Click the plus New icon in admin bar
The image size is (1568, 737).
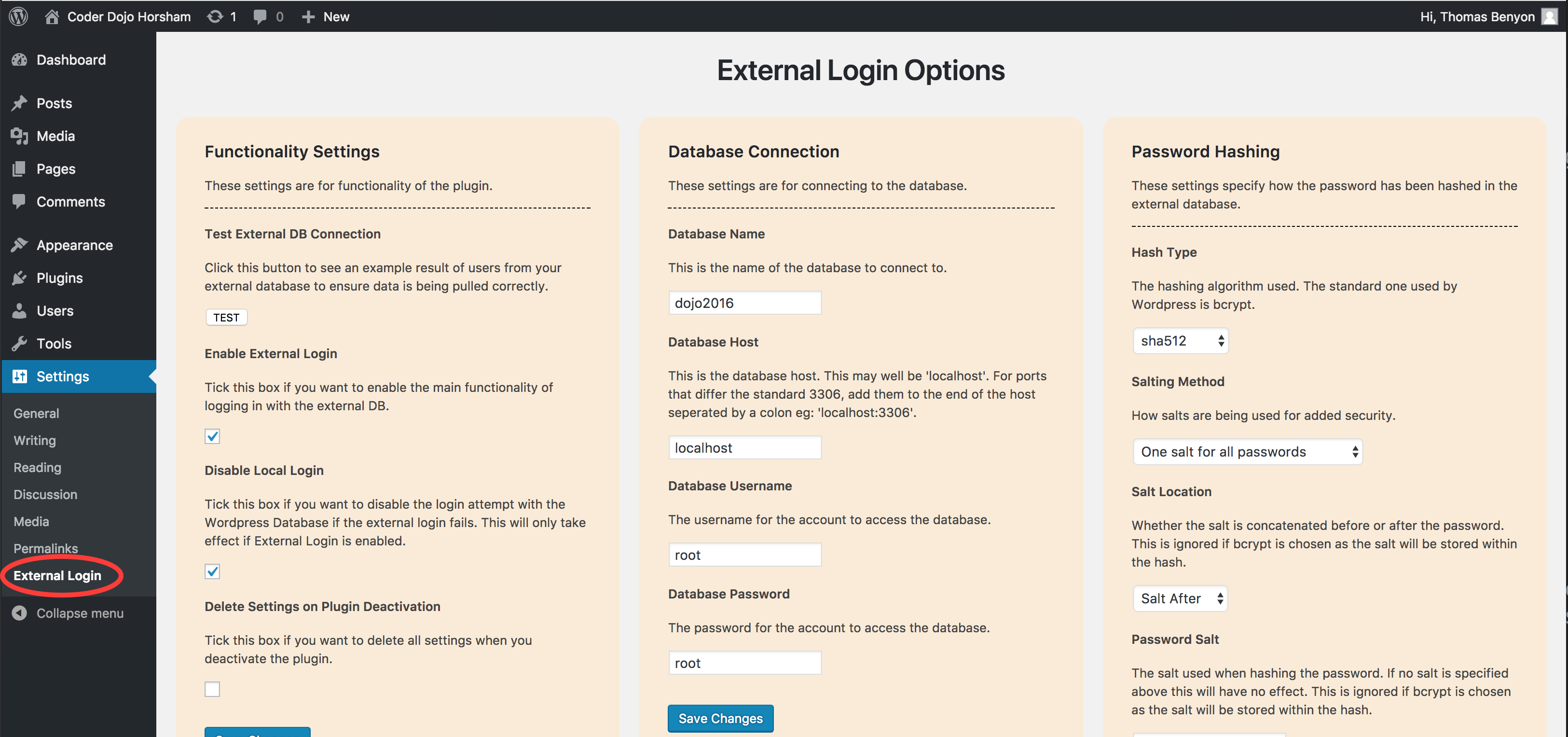click(308, 16)
